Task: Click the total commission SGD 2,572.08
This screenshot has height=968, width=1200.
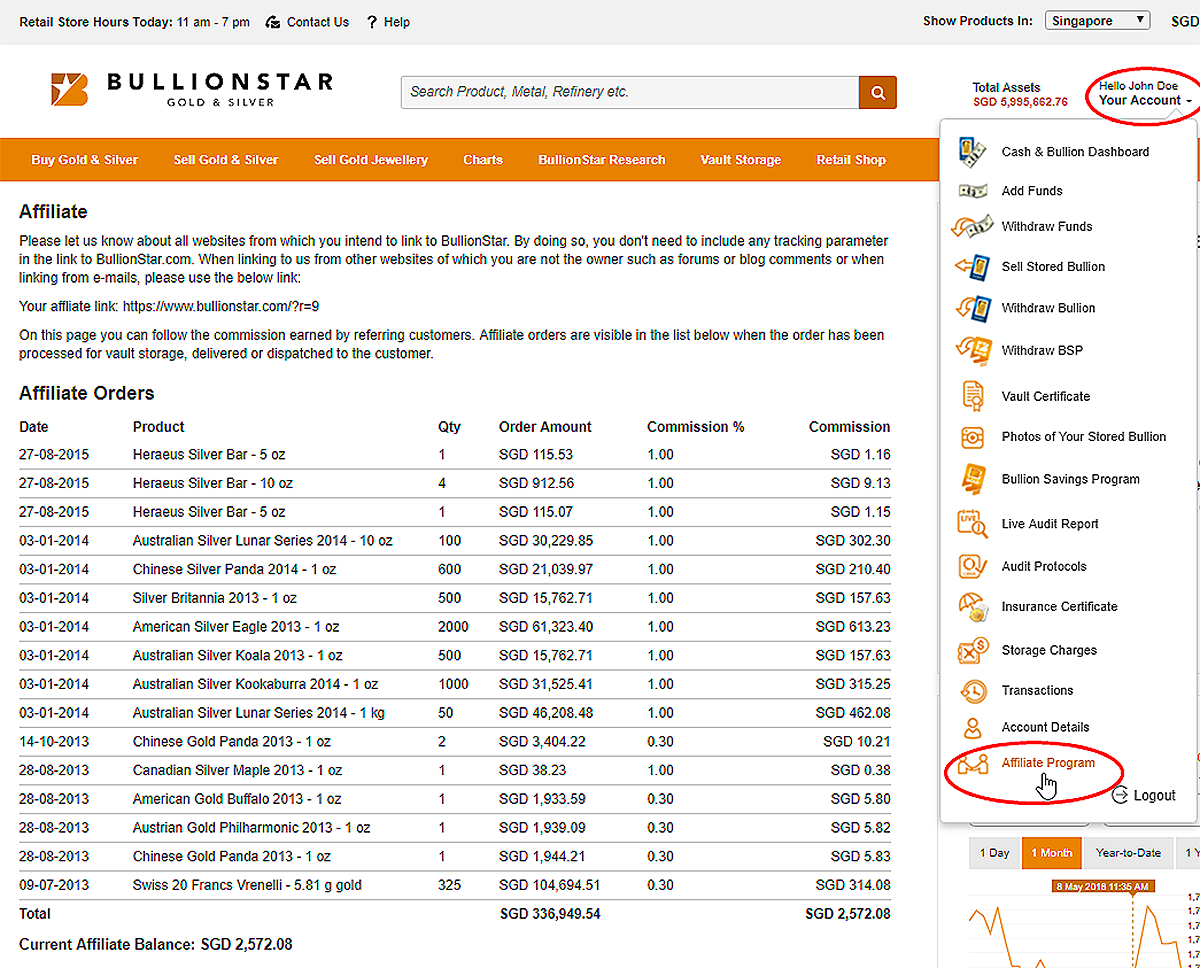Action: tap(848, 914)
